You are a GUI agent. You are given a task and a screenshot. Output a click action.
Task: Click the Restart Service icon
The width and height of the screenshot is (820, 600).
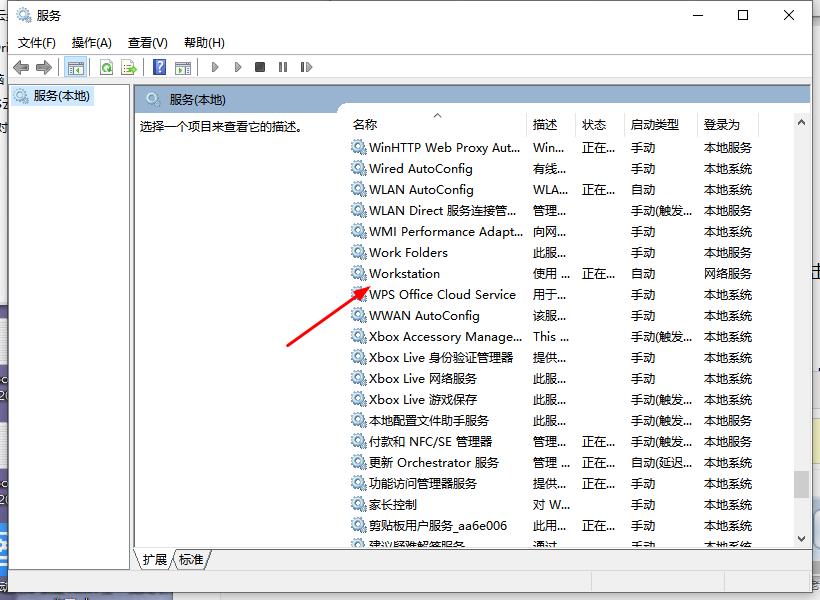[306, 67]
